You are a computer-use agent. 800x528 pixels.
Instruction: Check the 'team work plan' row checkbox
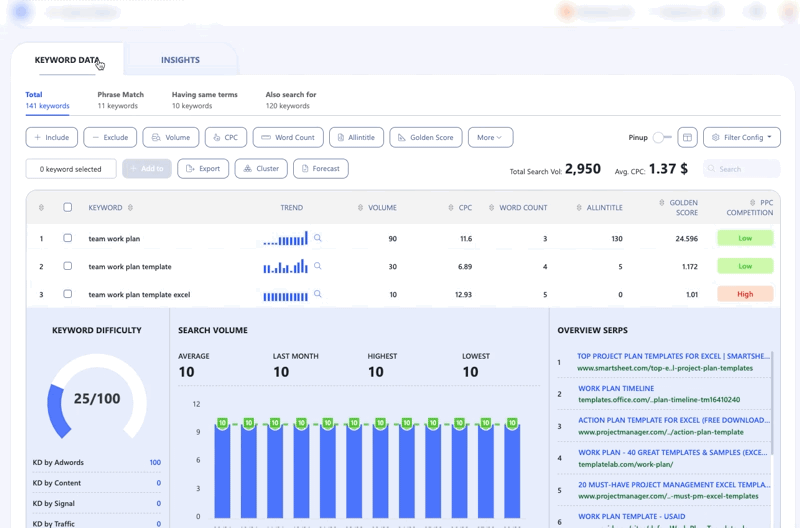coord(67,238)
